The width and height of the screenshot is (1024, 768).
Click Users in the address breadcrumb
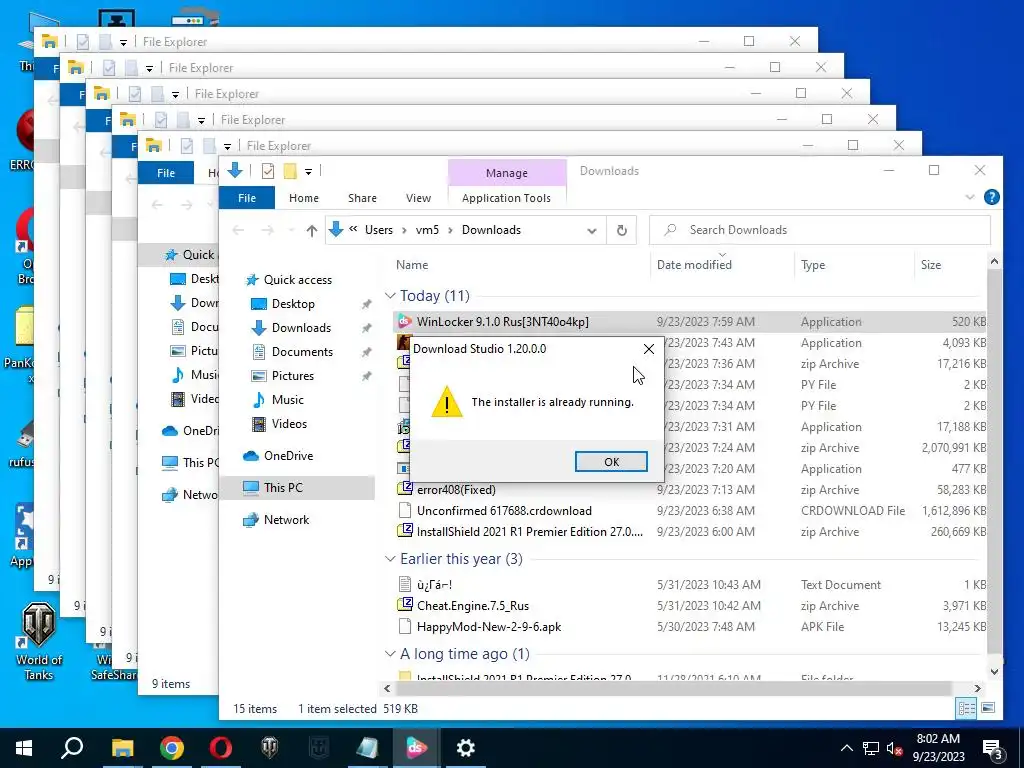tap(379, 230)
